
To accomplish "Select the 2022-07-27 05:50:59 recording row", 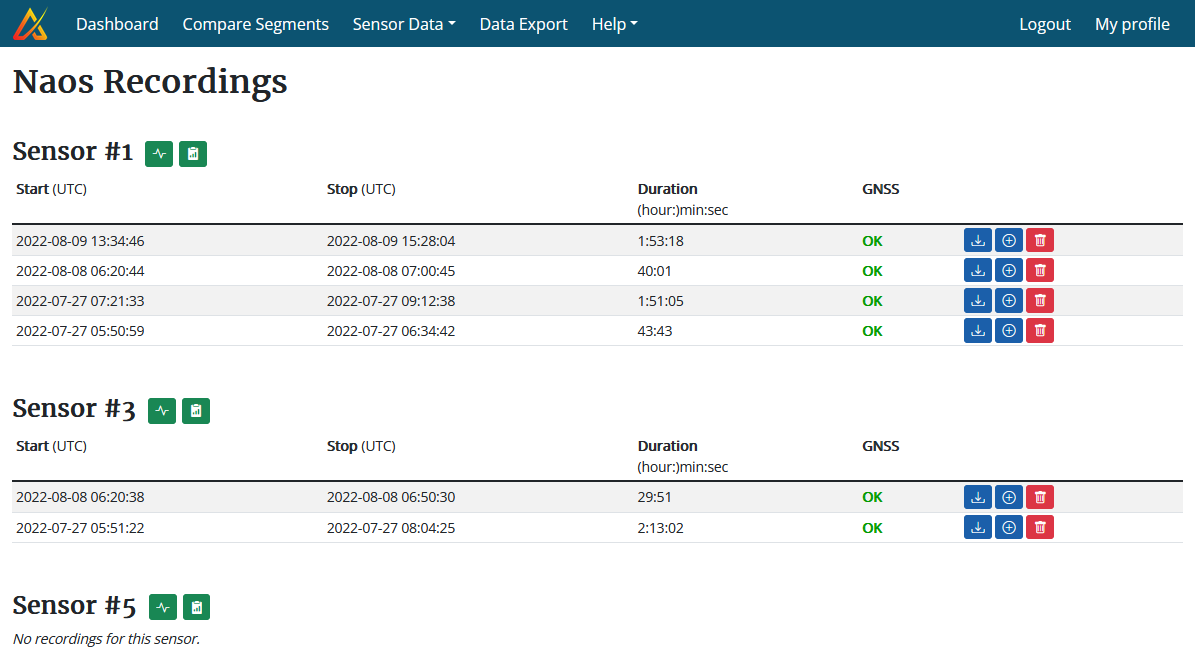I will pyautogui.click(x=400, y=330).
